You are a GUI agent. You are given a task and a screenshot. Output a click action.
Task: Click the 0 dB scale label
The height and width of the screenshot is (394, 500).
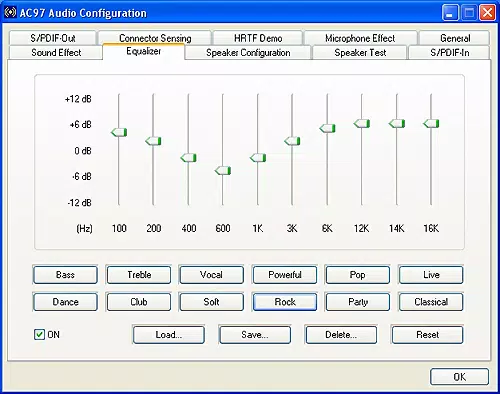pos(83,151)
